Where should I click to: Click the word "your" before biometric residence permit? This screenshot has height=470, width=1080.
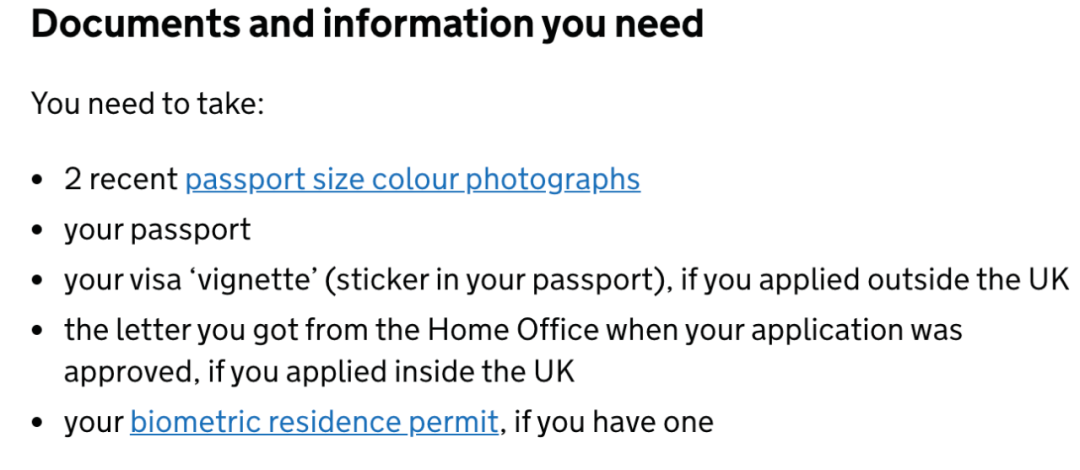pos(93,422)
